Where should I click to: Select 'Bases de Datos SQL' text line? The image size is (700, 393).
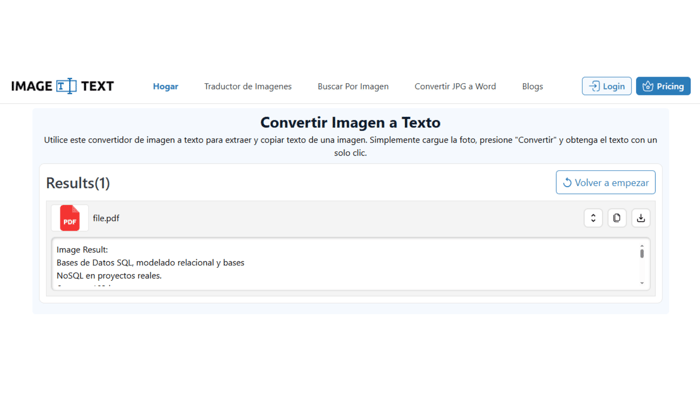(x=150, y=263)
